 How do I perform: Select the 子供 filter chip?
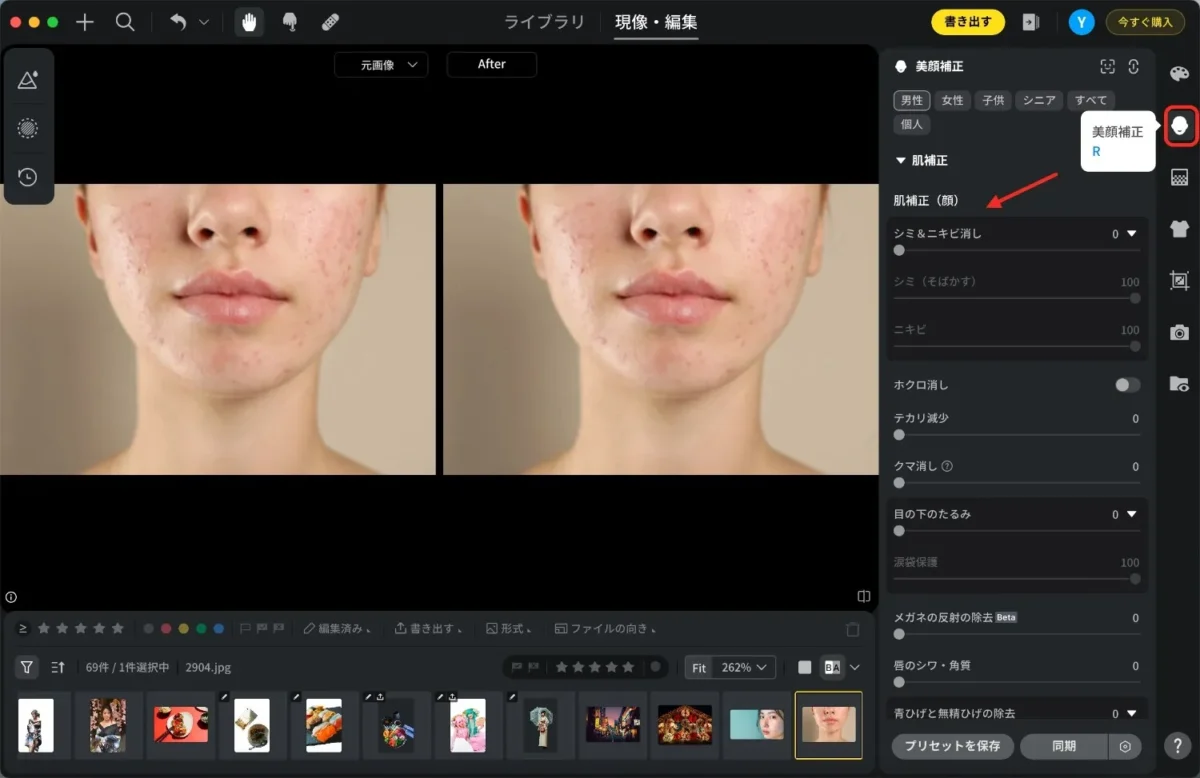click(x=993, y=100)
